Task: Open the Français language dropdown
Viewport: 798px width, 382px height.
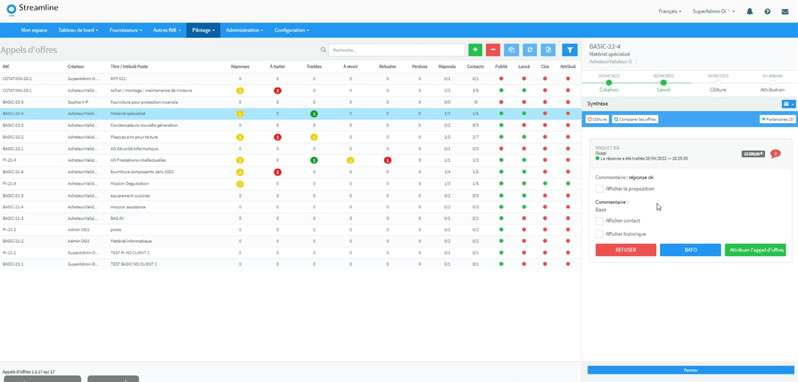Action: click(670, 11)
